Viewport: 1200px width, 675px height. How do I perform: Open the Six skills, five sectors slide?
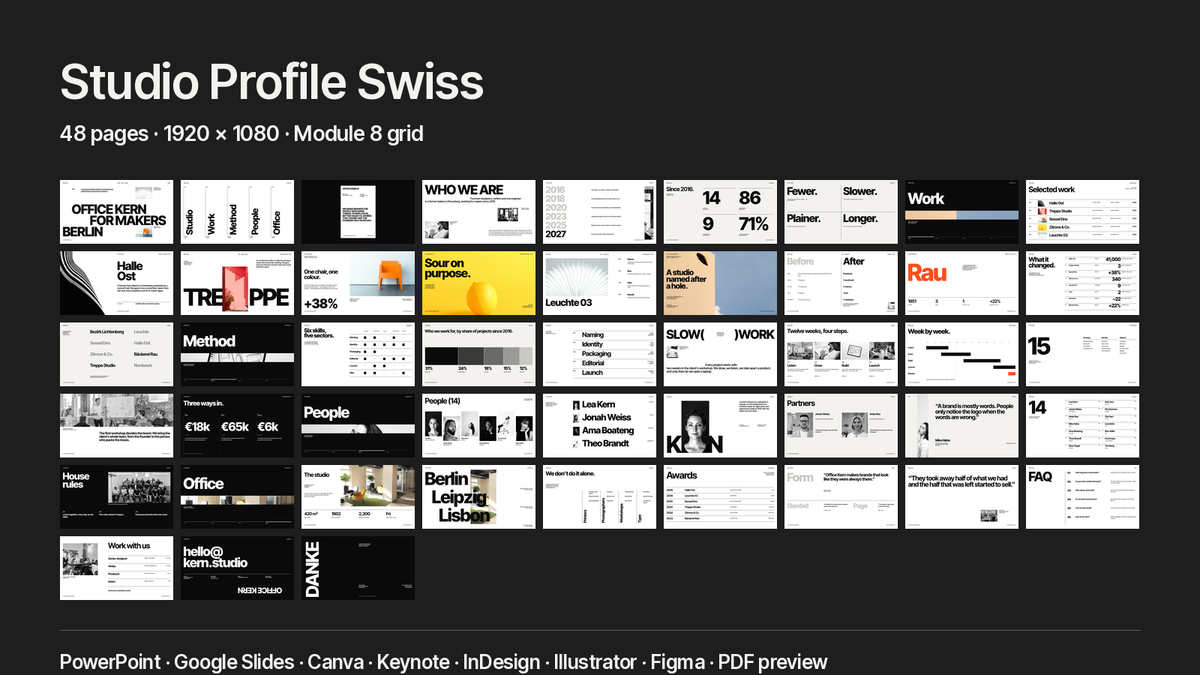pyautogui.click(x=358, y=354)
